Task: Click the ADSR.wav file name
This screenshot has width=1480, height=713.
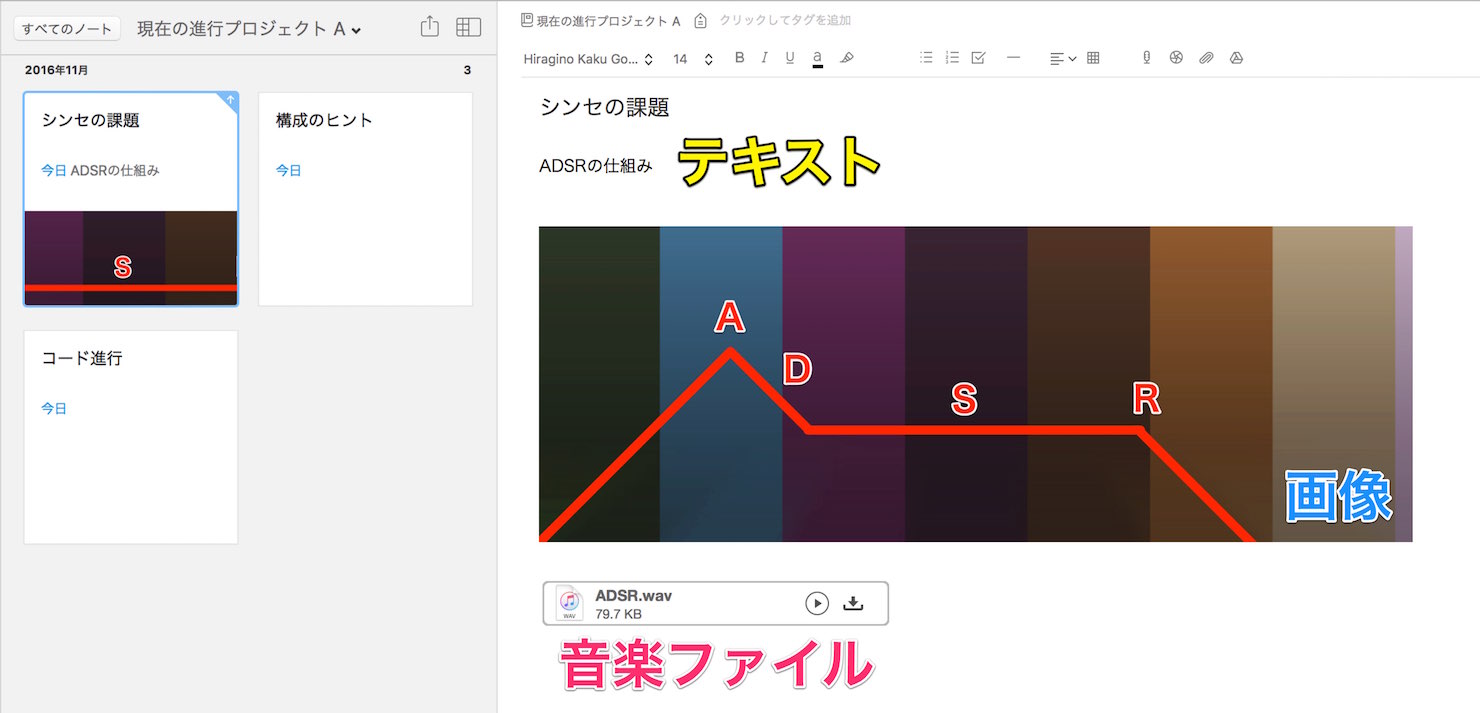Action: [633, 596]
